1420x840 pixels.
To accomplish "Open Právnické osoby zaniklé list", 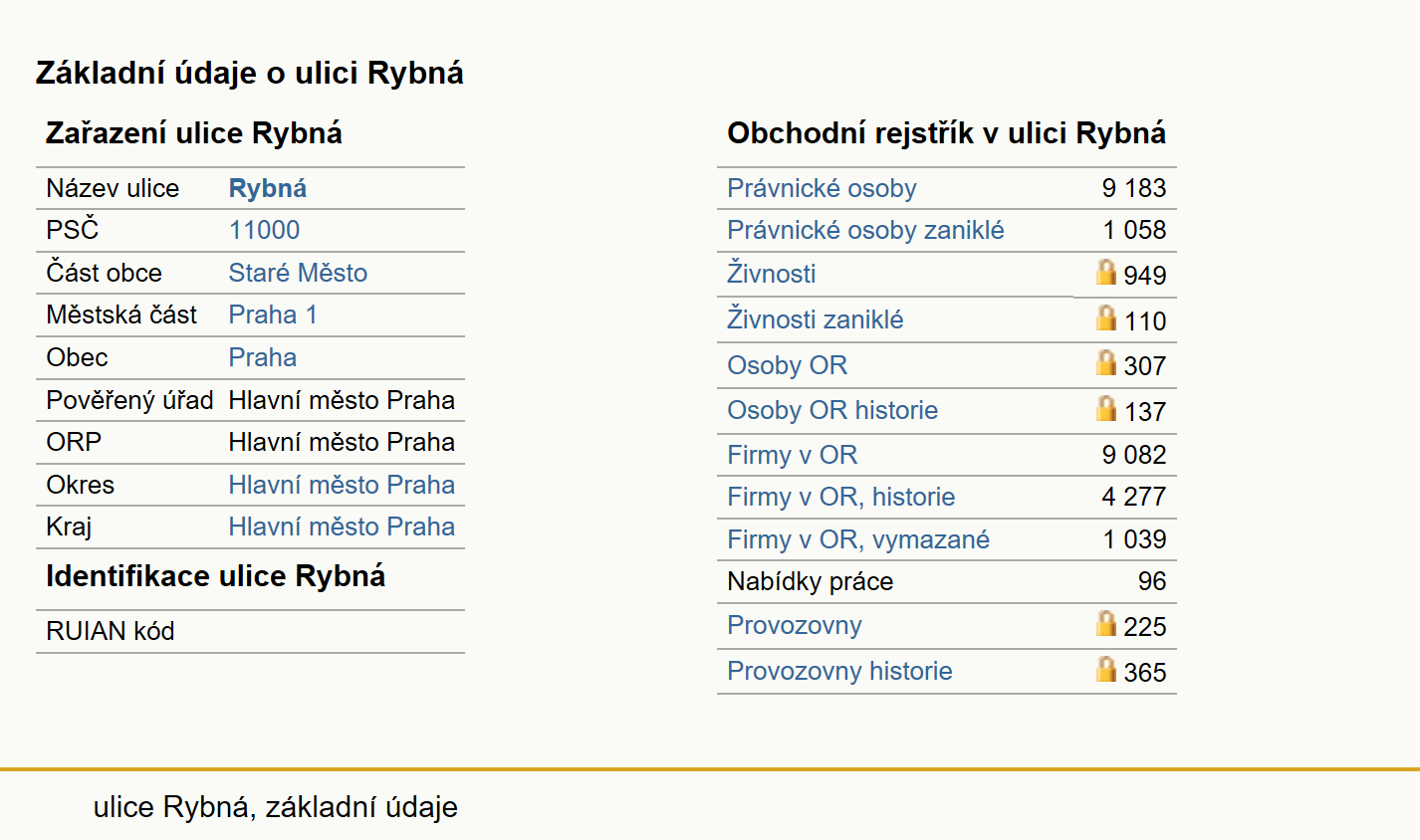I will (865, 230).
